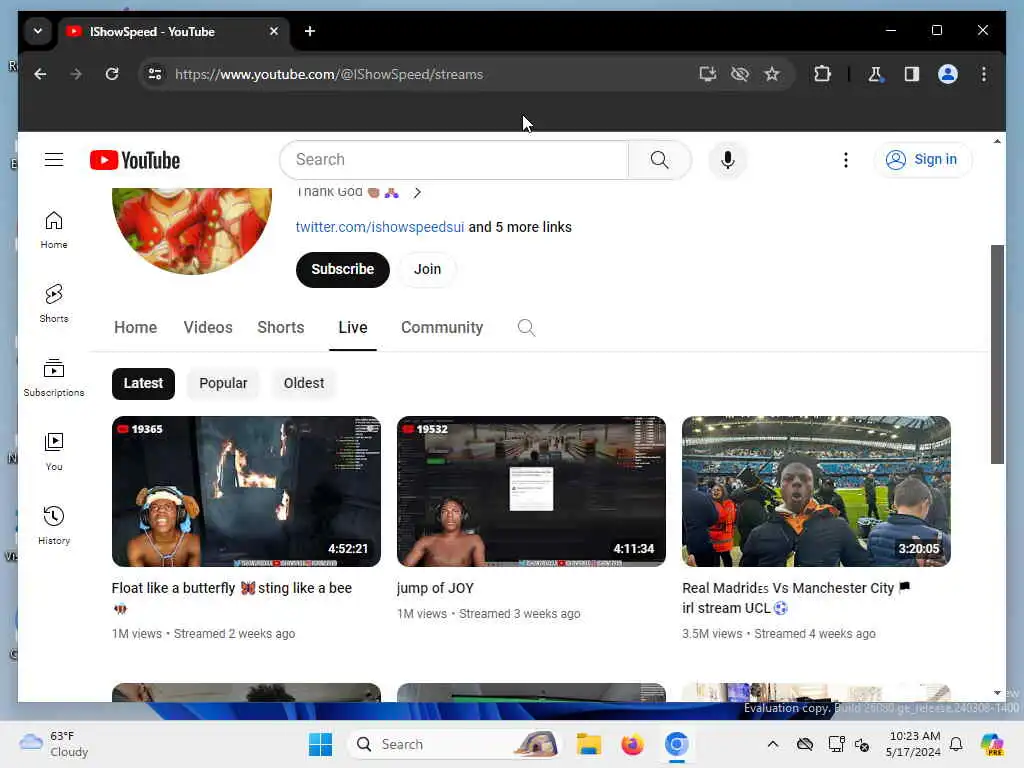Click the crossed-eye tracking protection icon
The height and width of the screenshot is (768, 1024).
(x=740, y=74)
